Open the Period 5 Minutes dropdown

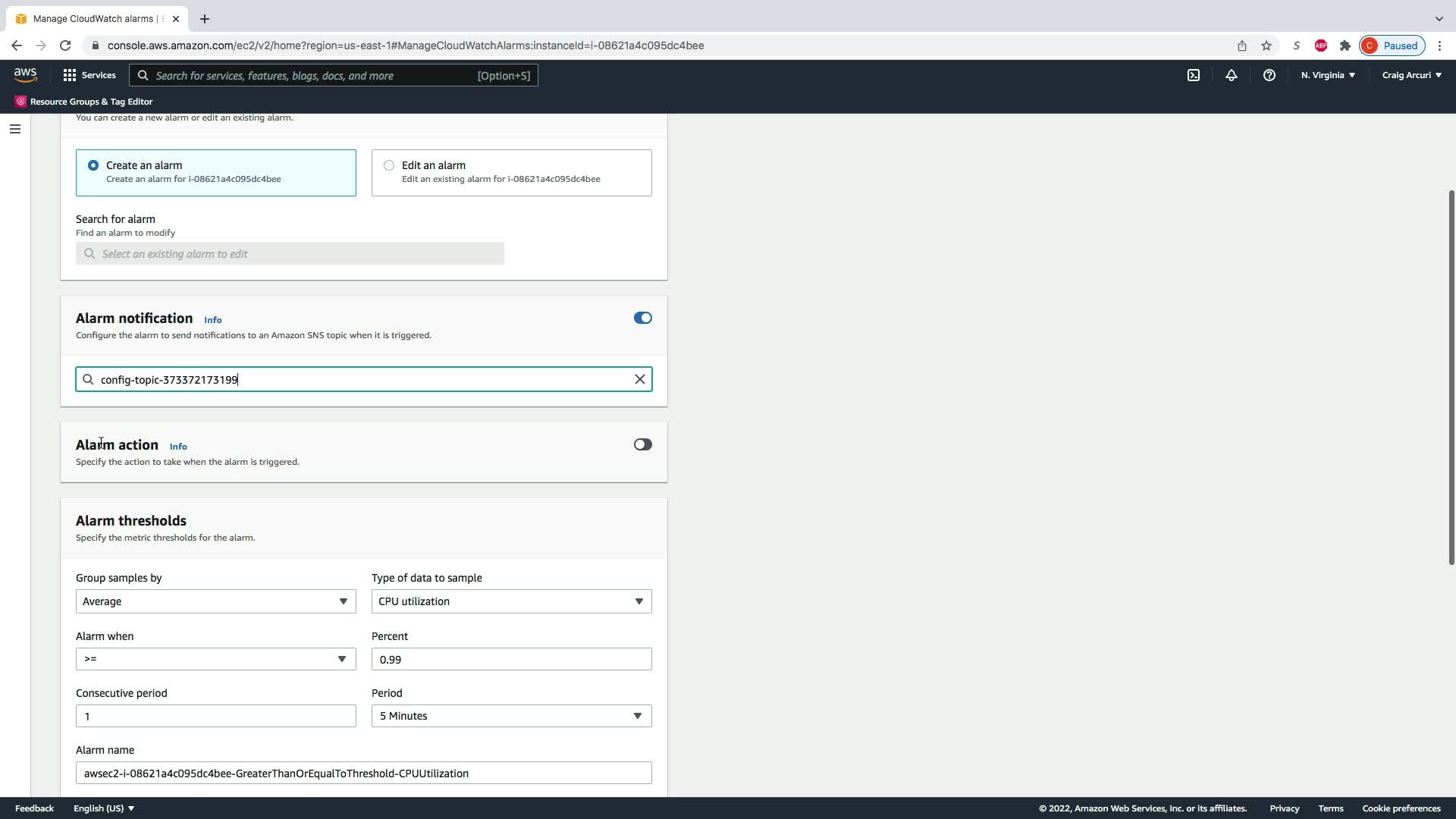[511, 716]
